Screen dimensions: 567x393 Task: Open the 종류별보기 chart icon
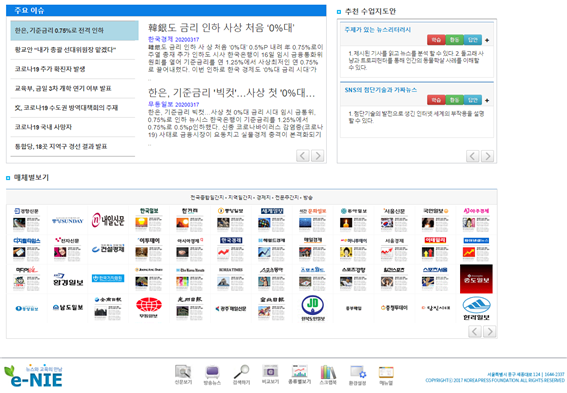pyautogui.click(x=299, y=374)
